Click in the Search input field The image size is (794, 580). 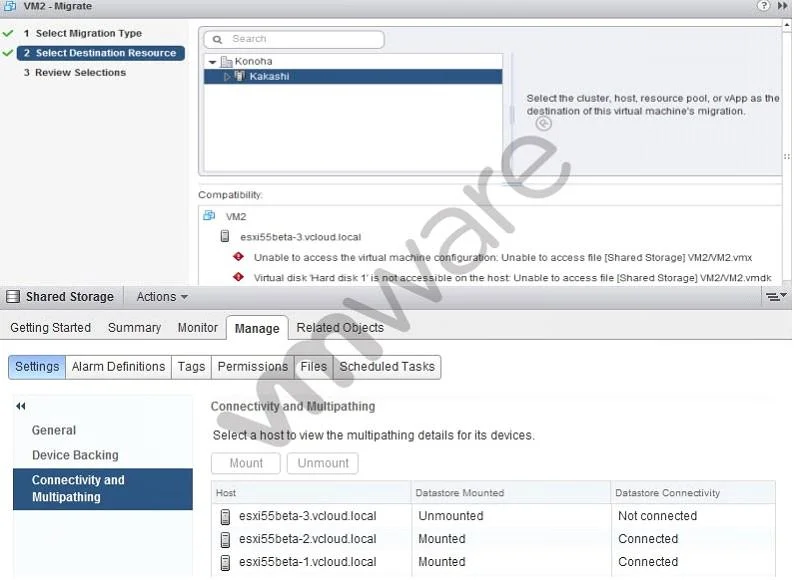294,39
